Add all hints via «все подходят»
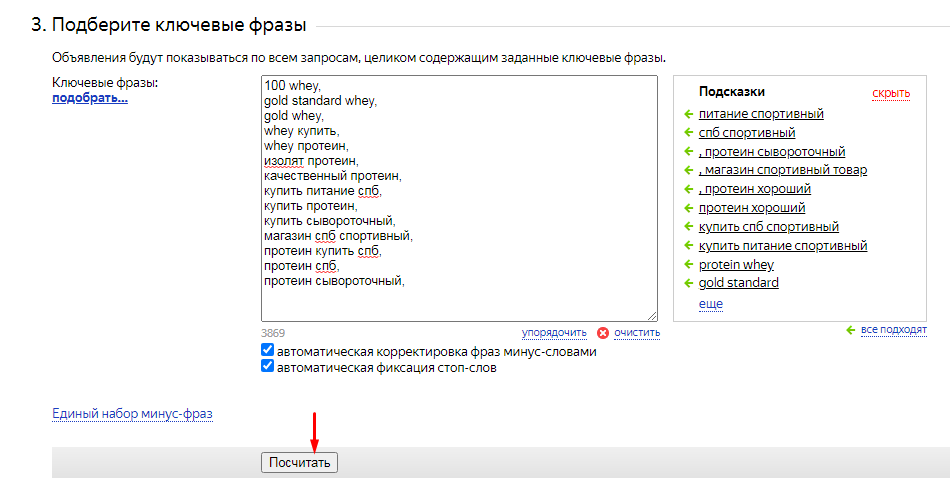950x478 pixels. pos(893,330)
